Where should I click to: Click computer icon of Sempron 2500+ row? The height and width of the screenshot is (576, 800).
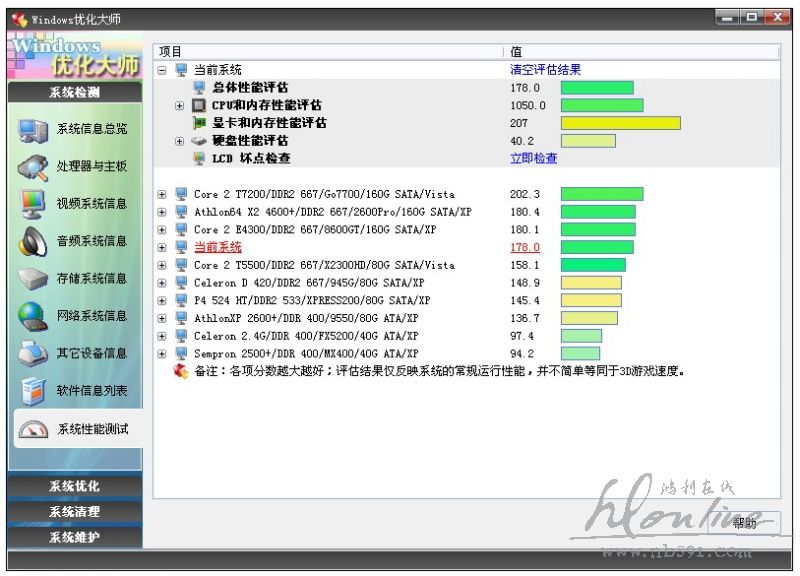click(181, 354)
